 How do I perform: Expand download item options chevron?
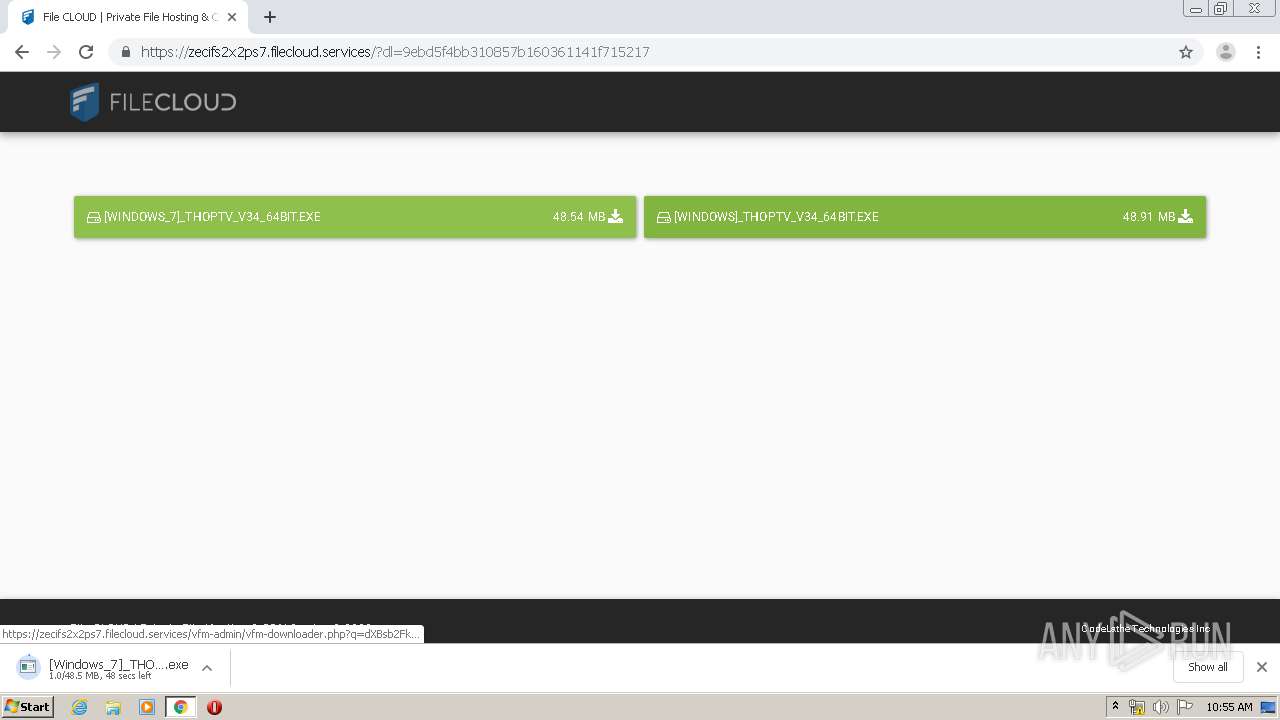coord(207,668)
